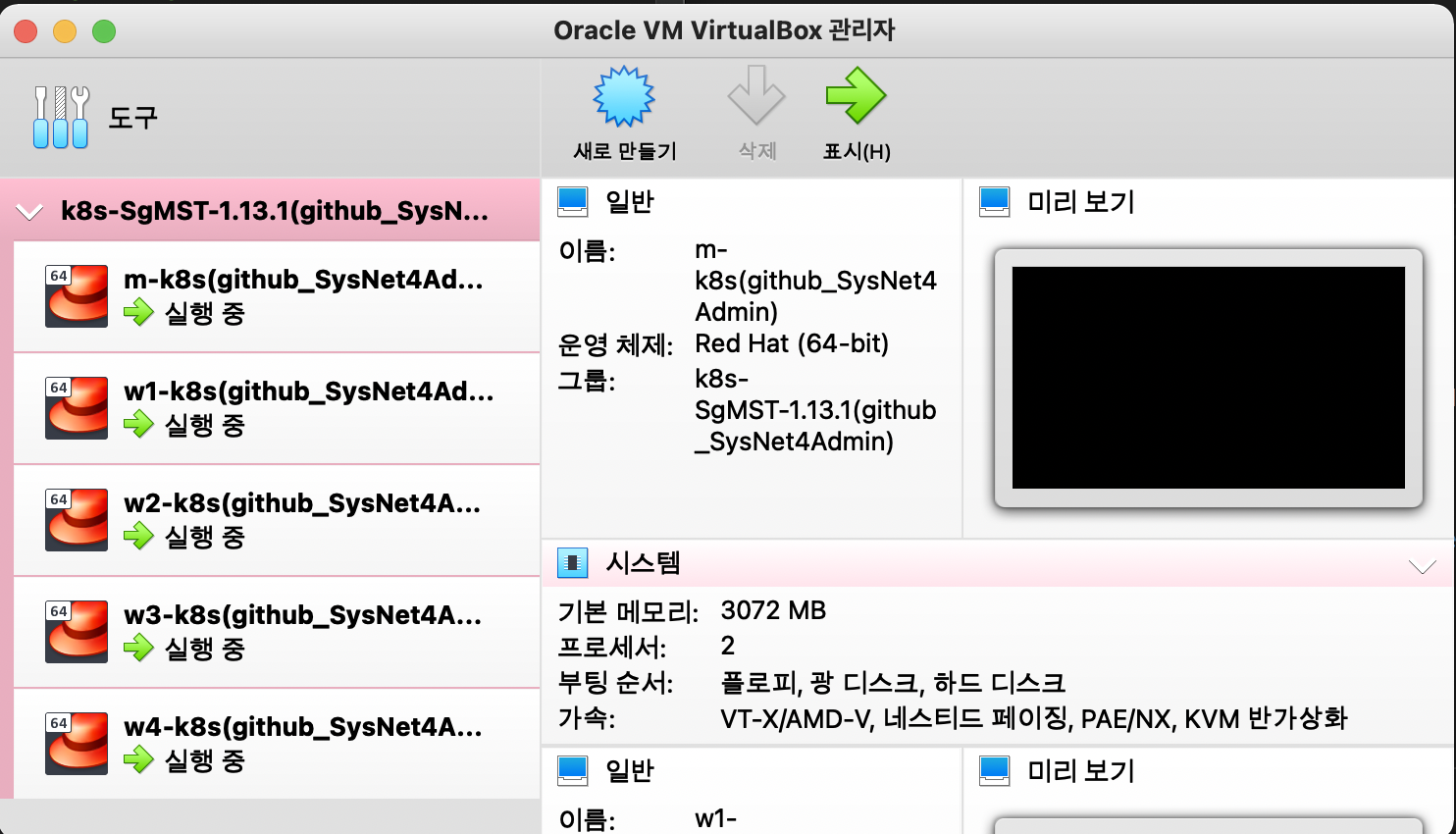Viewport: 1456px width, 834px height.
Task: Click the 표시(H) green arrow icon
Action: pos(856,95)
